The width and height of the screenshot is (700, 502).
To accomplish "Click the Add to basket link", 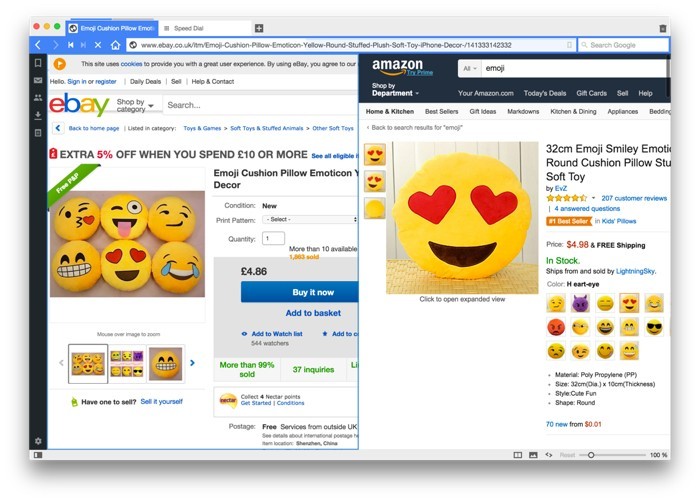I will click(313, 313).
